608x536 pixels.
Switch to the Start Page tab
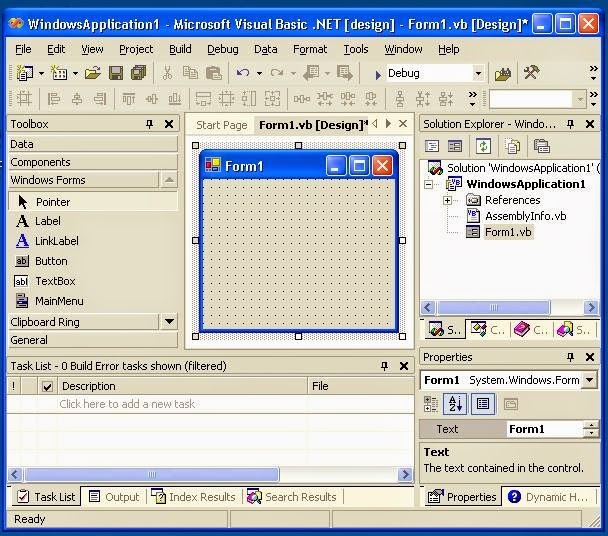[x=221, y=125]
